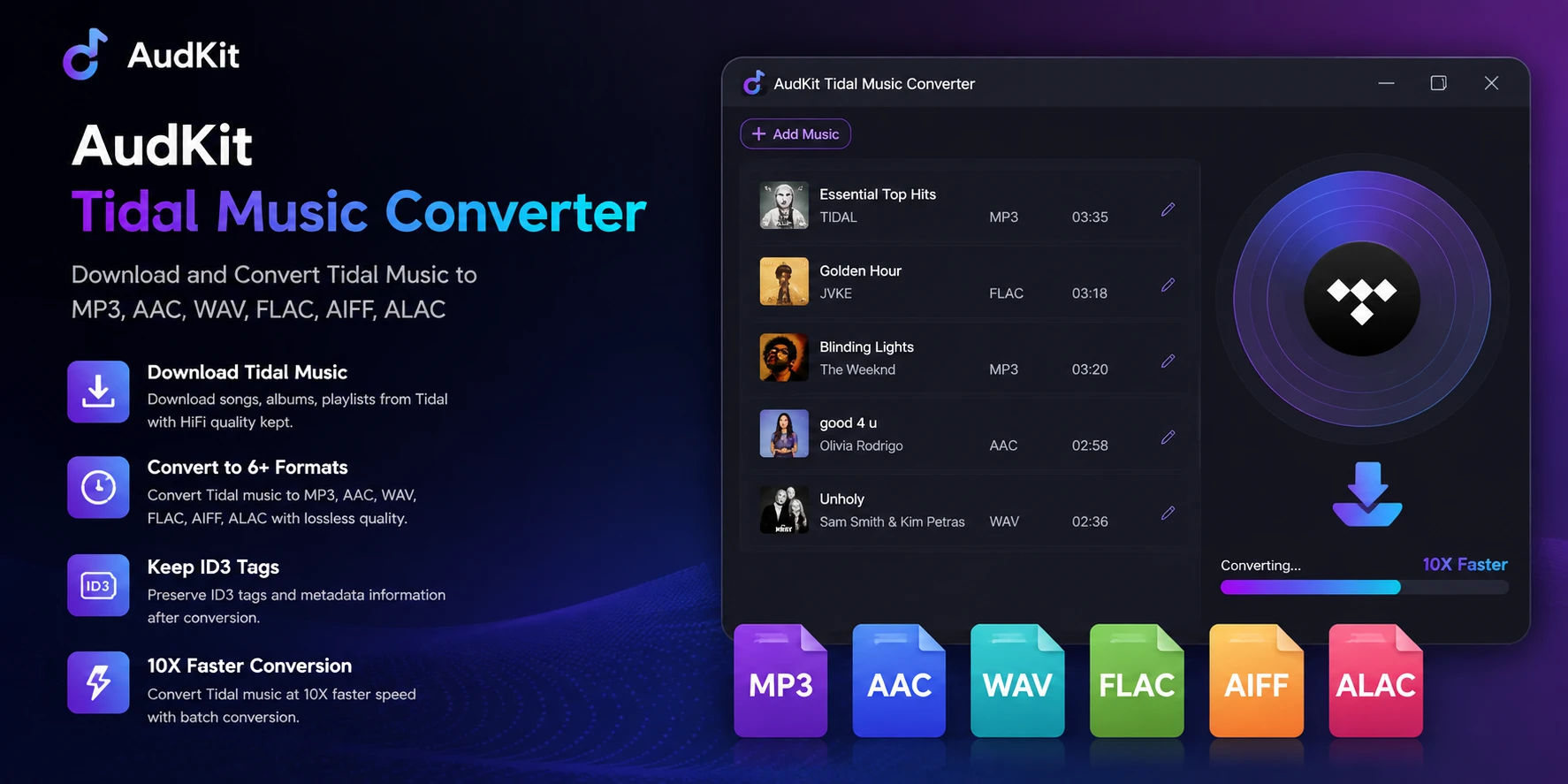Click the Converting... status text

point(1260,566)
